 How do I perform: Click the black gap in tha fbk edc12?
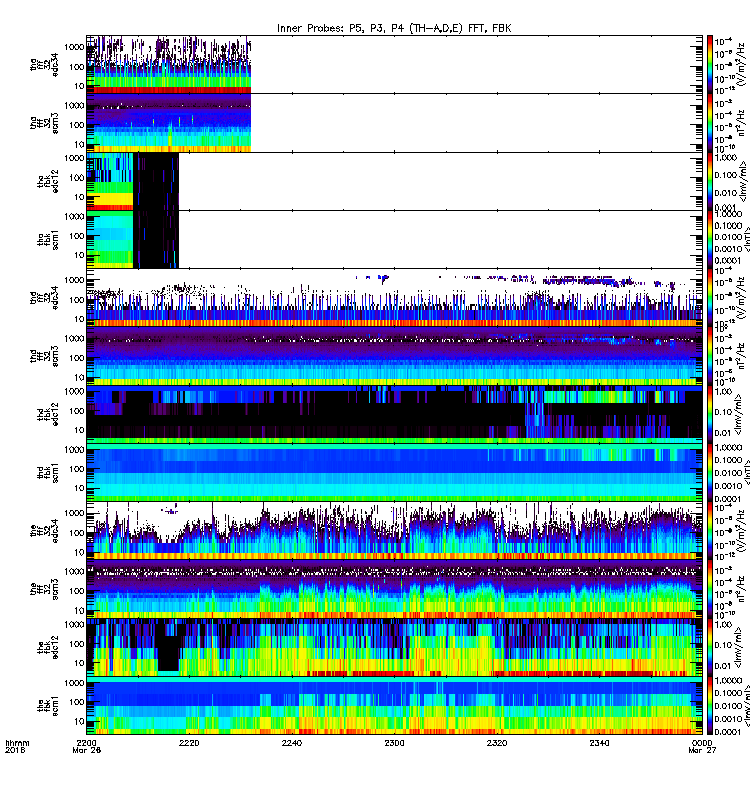tap(156, 181)
